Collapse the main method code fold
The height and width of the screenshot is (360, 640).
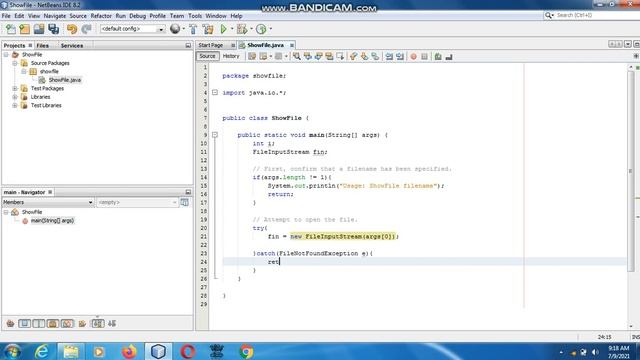[215, 135]
